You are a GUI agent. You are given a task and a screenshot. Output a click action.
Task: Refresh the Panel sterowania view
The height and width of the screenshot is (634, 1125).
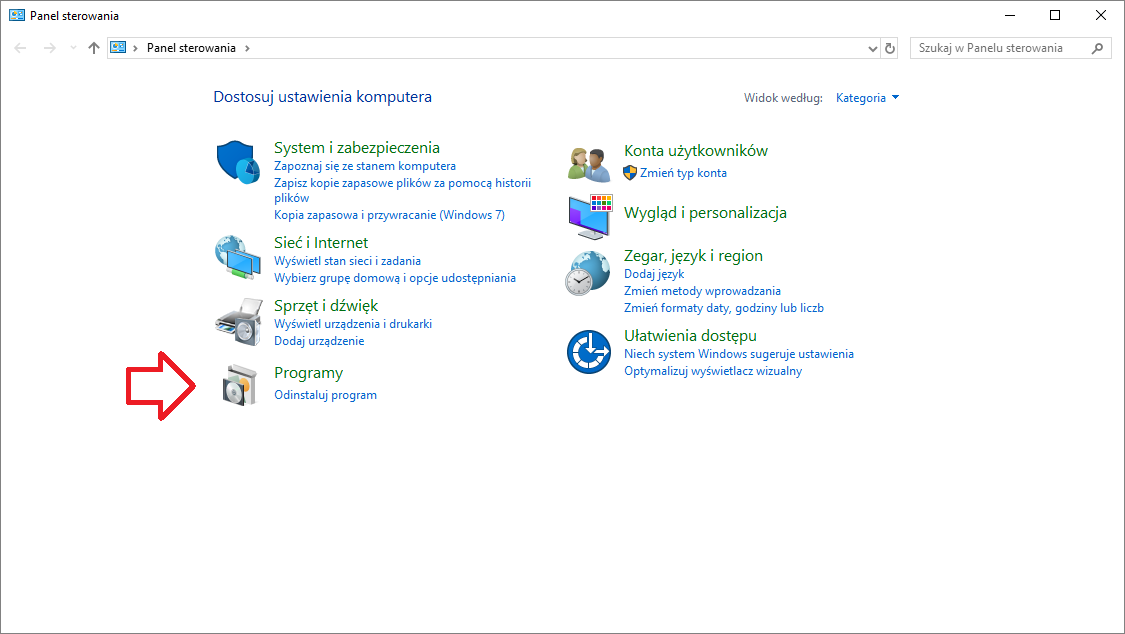click(890, 48)
